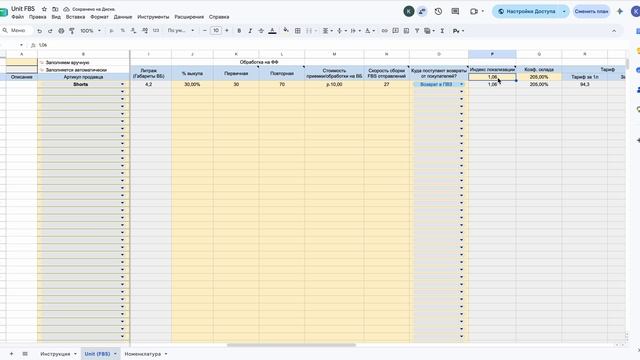
Task: Increase decimal places icon
Action: pos(145,31)
